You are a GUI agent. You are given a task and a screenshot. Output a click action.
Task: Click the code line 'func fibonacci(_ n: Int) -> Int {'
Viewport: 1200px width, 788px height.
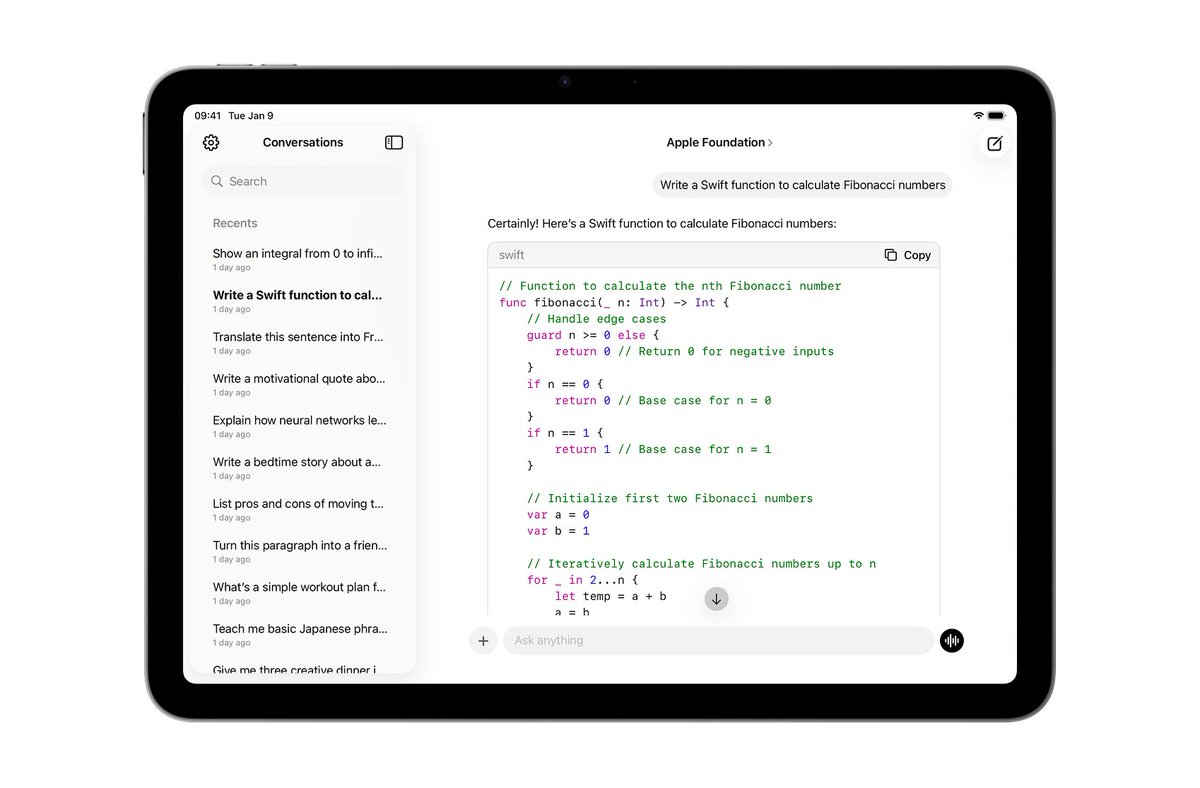615,303
